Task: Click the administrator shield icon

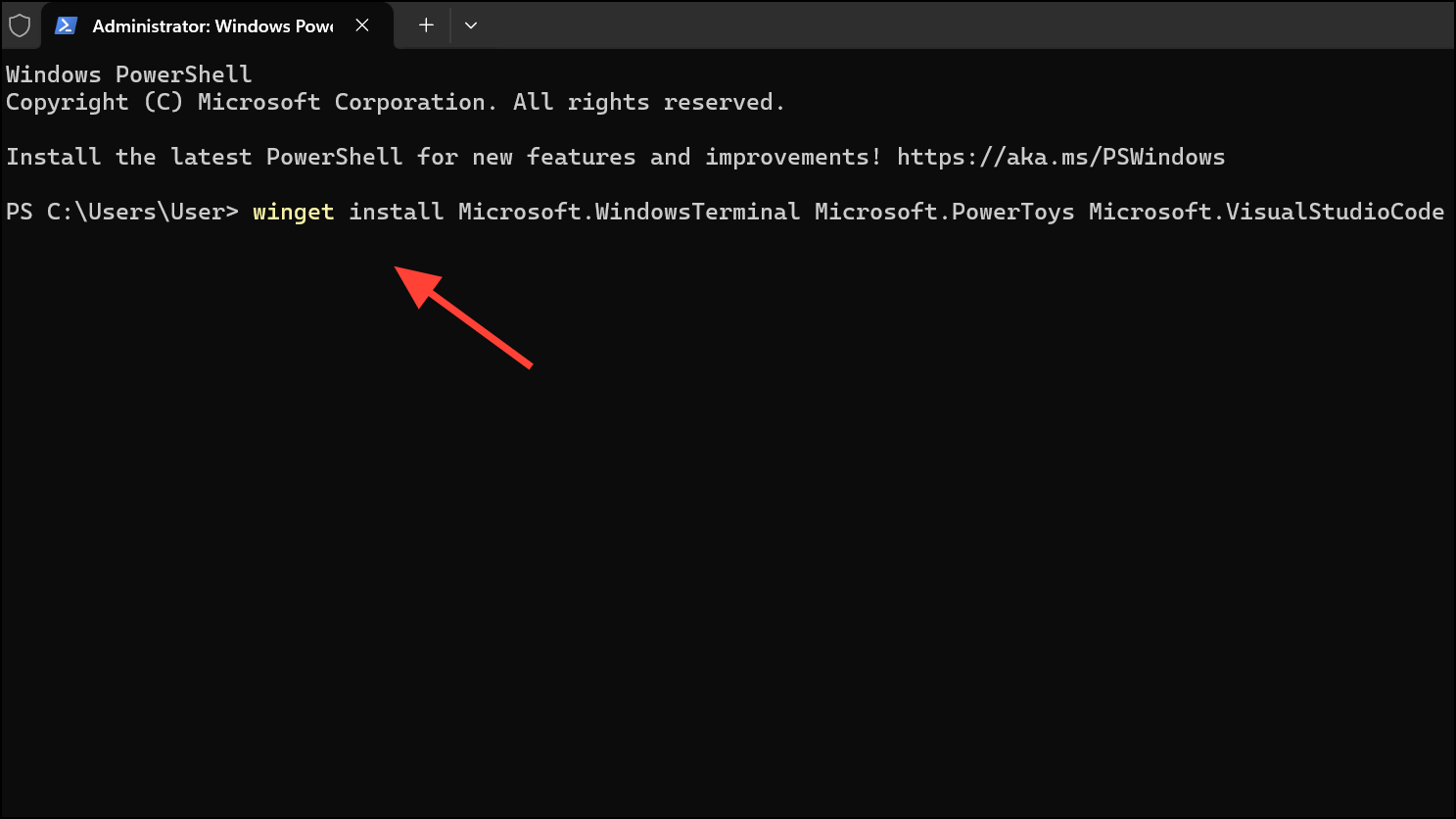Action: tap(20, 25)
